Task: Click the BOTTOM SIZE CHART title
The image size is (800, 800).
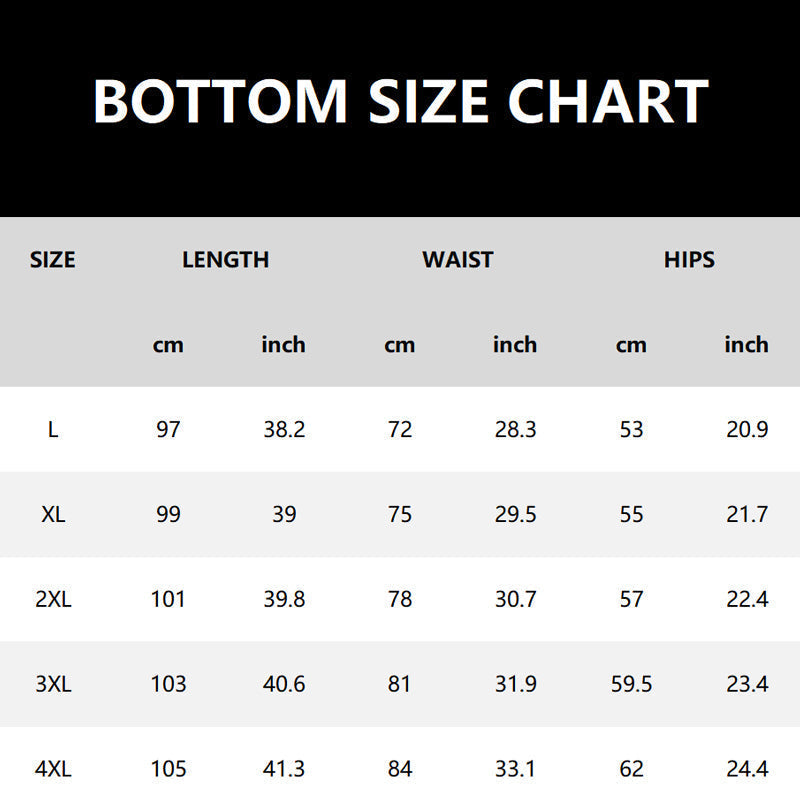Action: 401,102
